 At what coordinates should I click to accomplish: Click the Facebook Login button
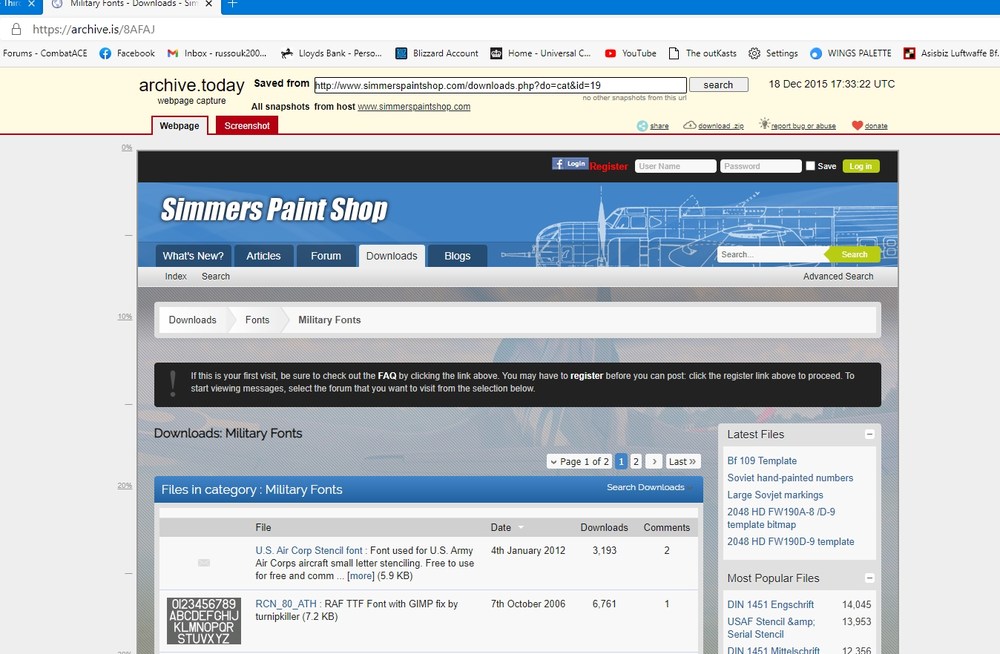[x=570, y=164]
